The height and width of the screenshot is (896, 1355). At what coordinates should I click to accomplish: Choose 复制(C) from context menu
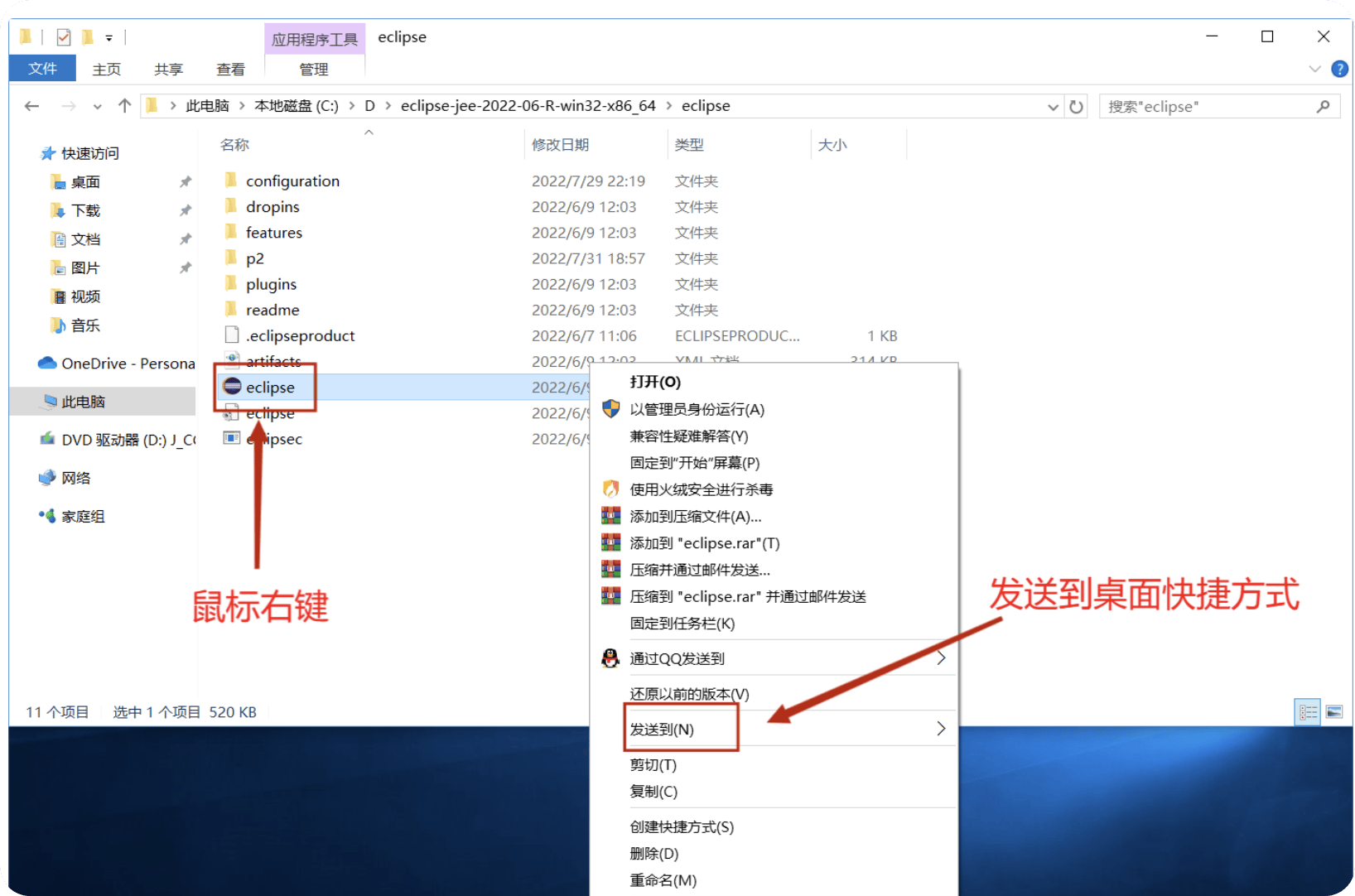coord(774,791)
